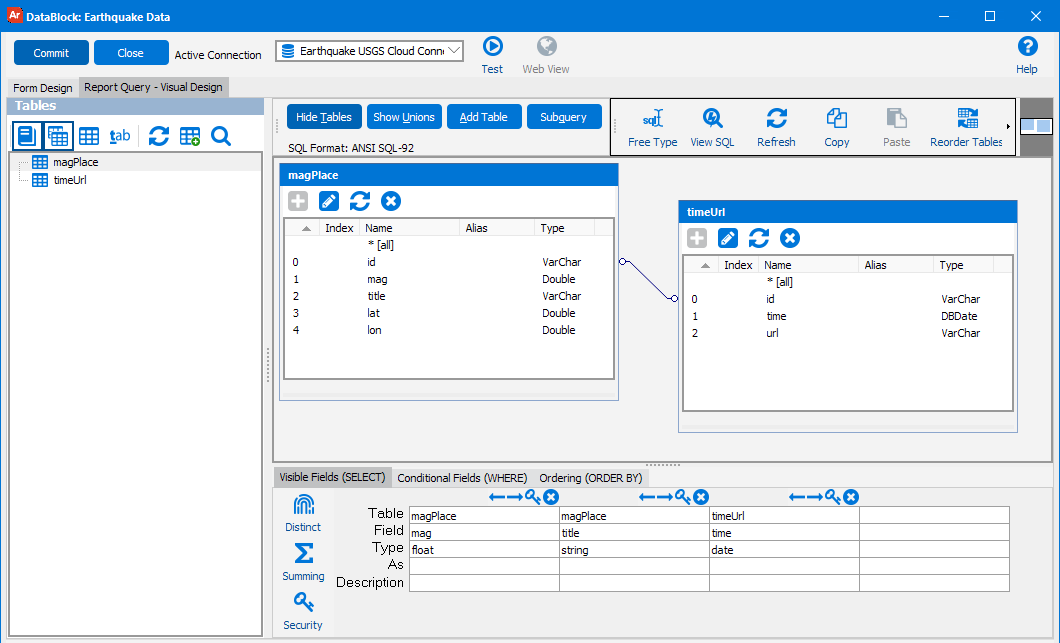Click the Summing sigma icon
The width and height of the screenshot is (1060, 643).
click(304, 553)
